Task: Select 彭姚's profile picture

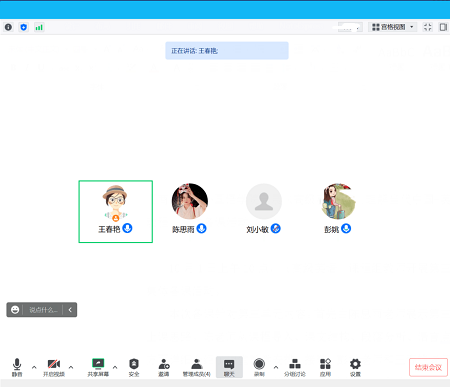Action: [338, 201]
